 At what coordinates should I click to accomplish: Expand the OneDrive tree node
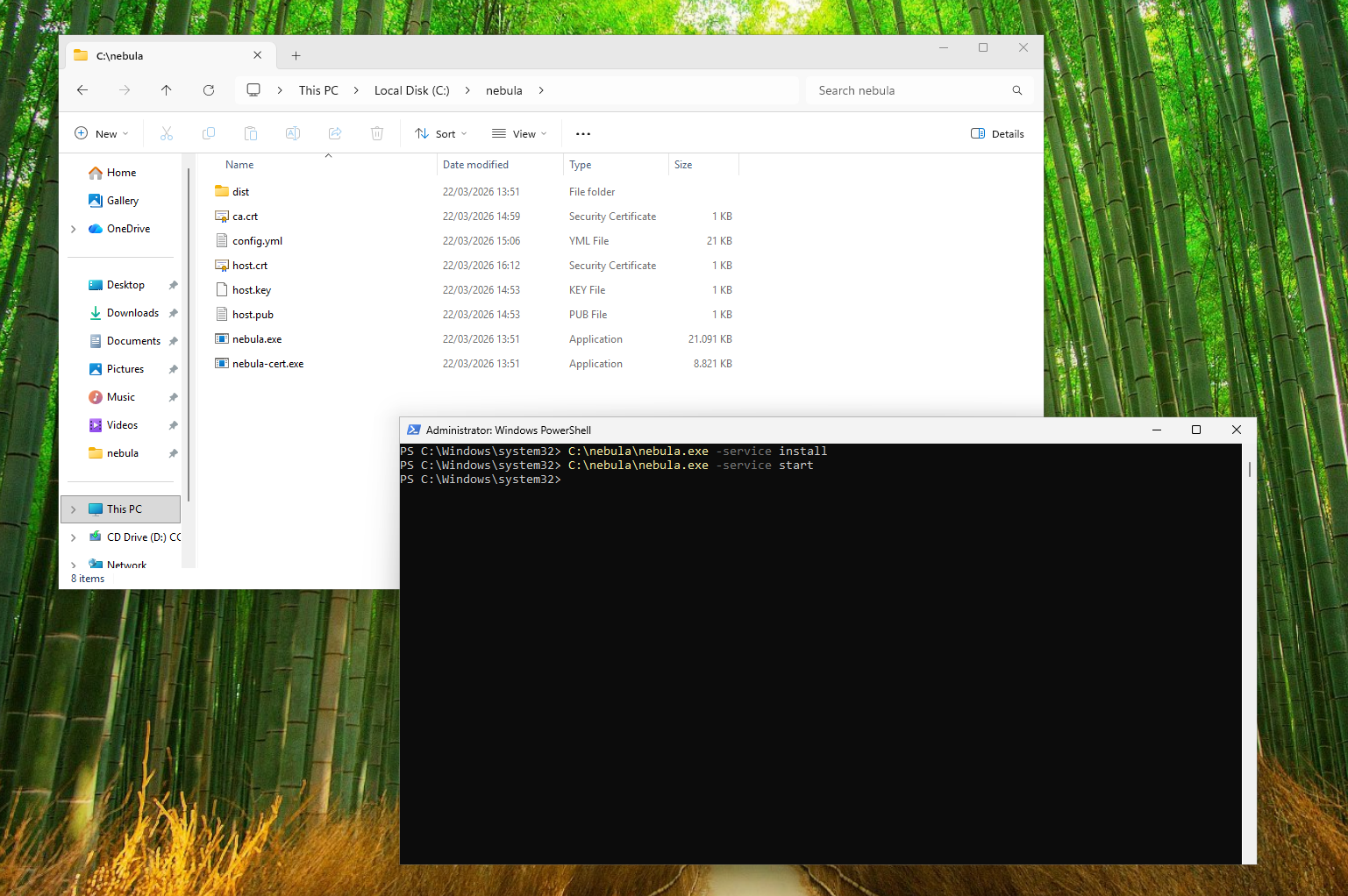[x=74, y=229]
